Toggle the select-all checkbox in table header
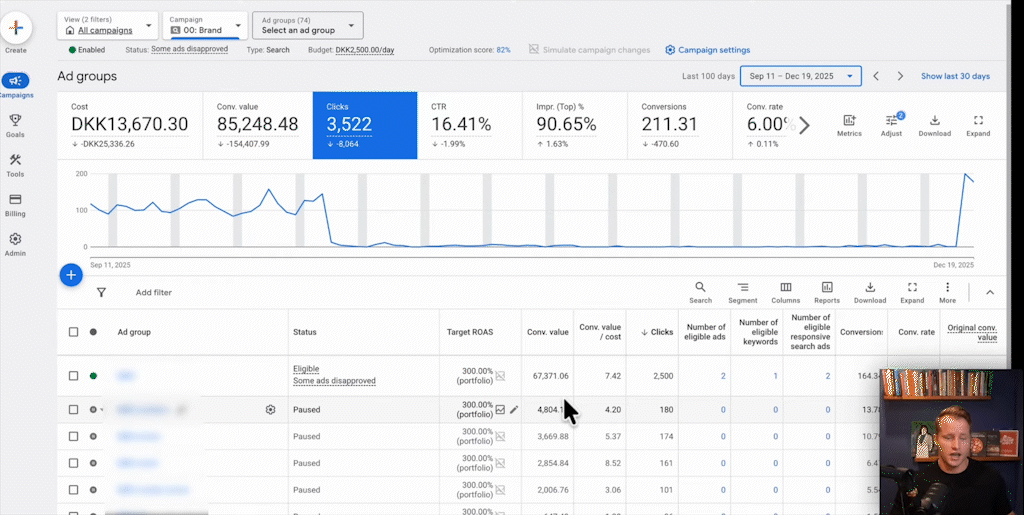Image resolution: width=1024 pixels, height=515 pixels. tap(73, 332)
